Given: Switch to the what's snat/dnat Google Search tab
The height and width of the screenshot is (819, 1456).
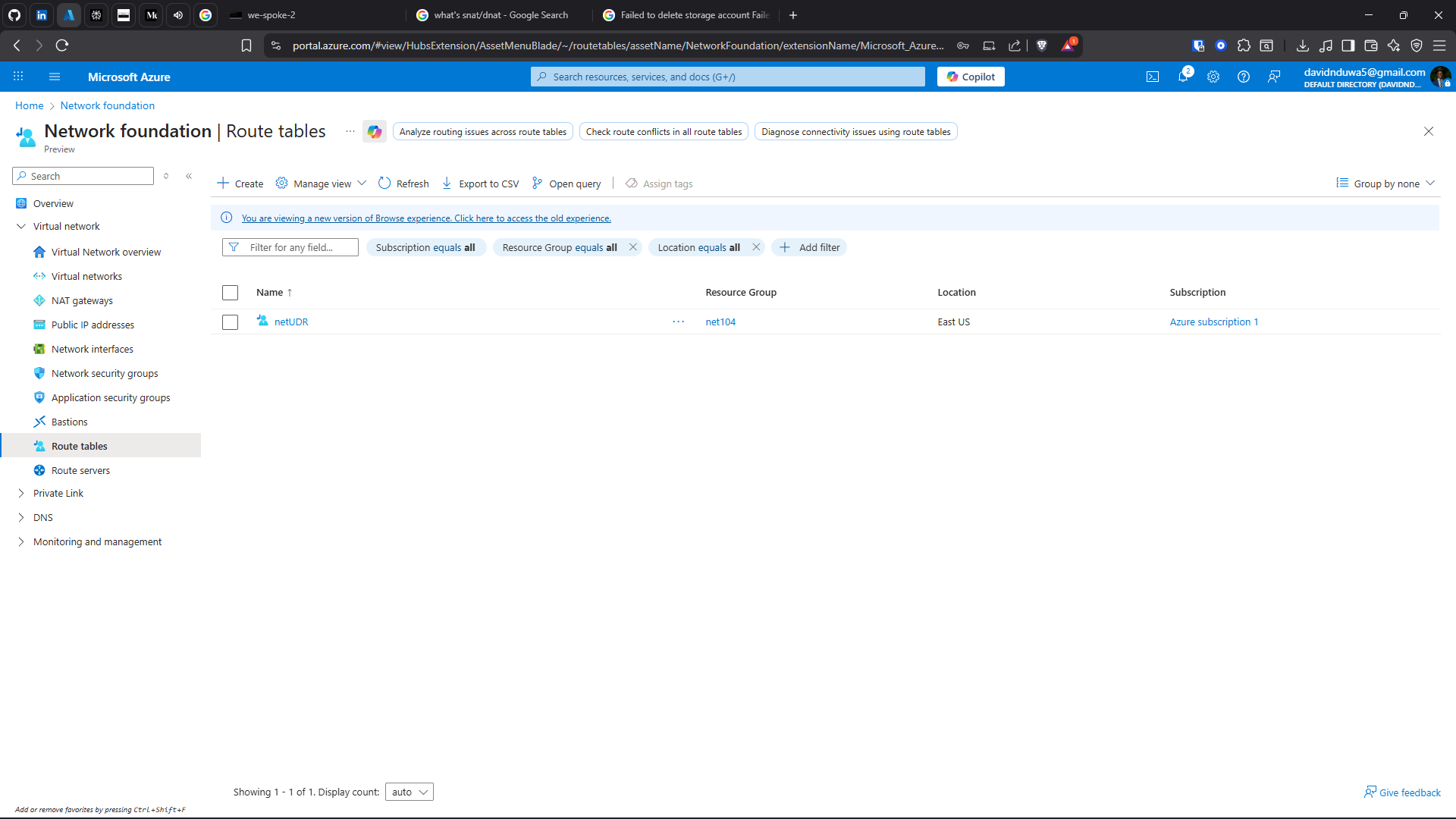Looking at the screenshot, I should coord(500,15).
